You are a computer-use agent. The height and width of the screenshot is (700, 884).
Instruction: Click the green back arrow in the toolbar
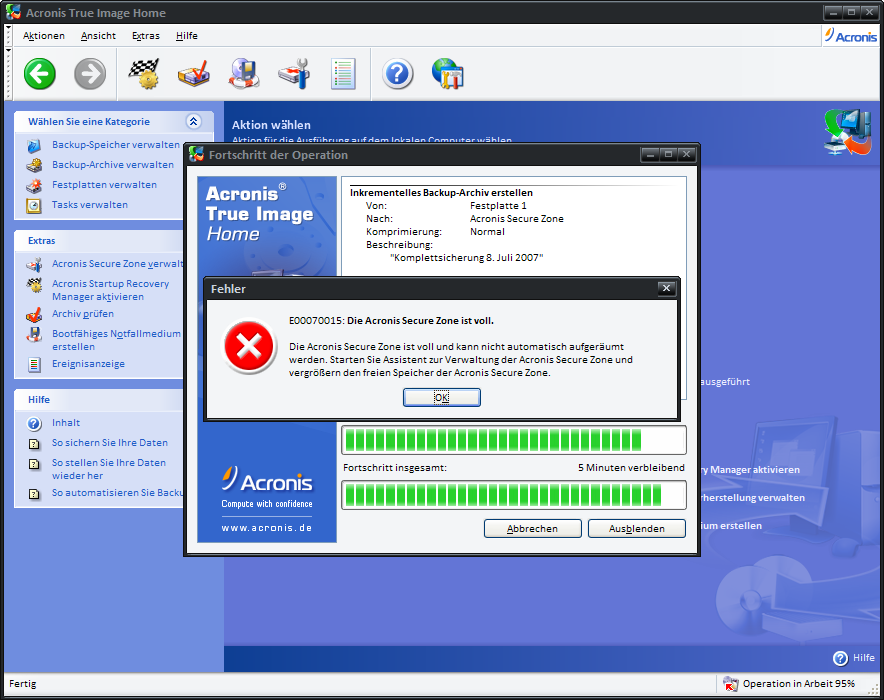(x=39, y=74)
